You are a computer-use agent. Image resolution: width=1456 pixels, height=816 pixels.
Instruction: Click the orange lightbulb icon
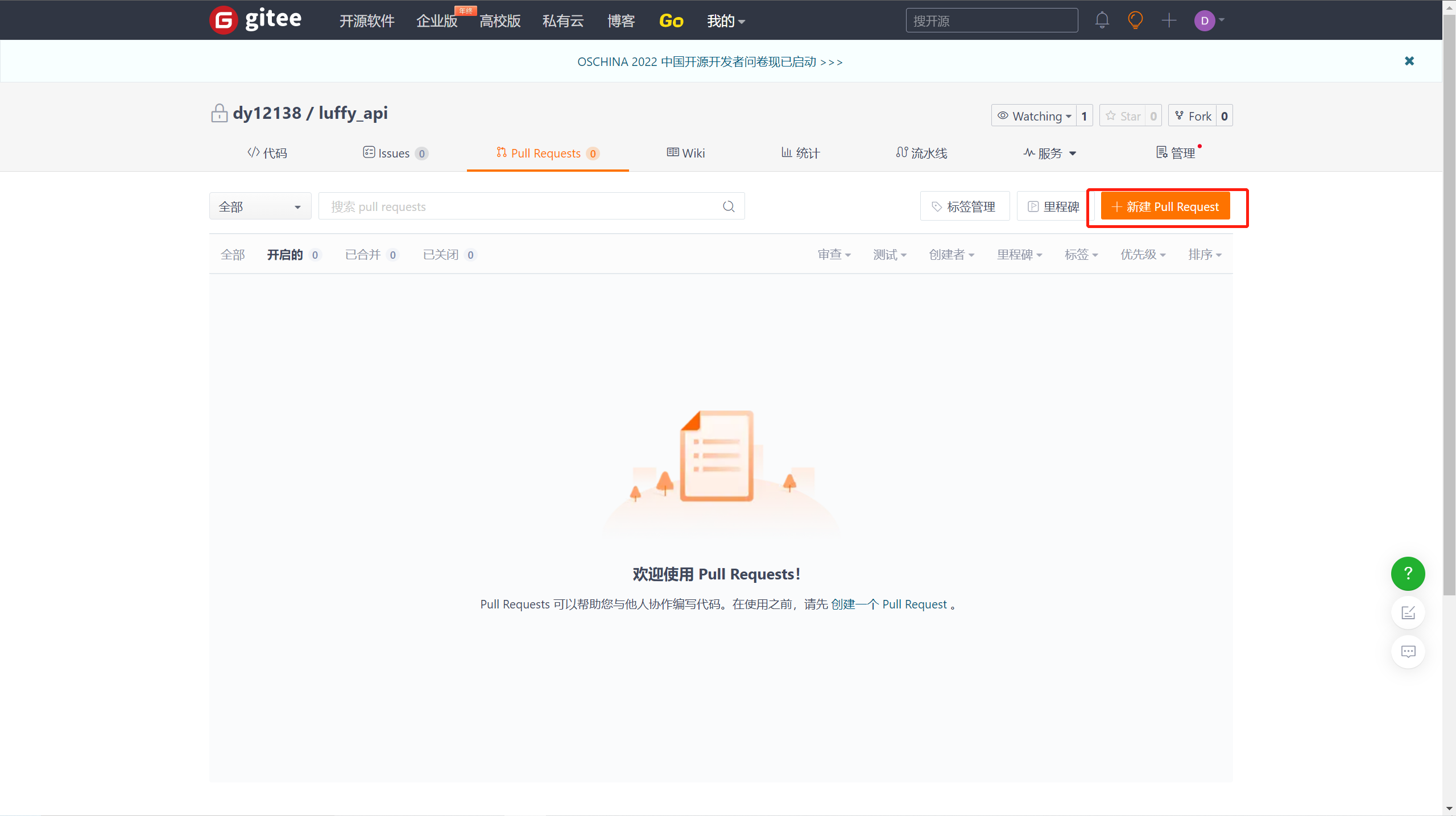[1135, 20]
